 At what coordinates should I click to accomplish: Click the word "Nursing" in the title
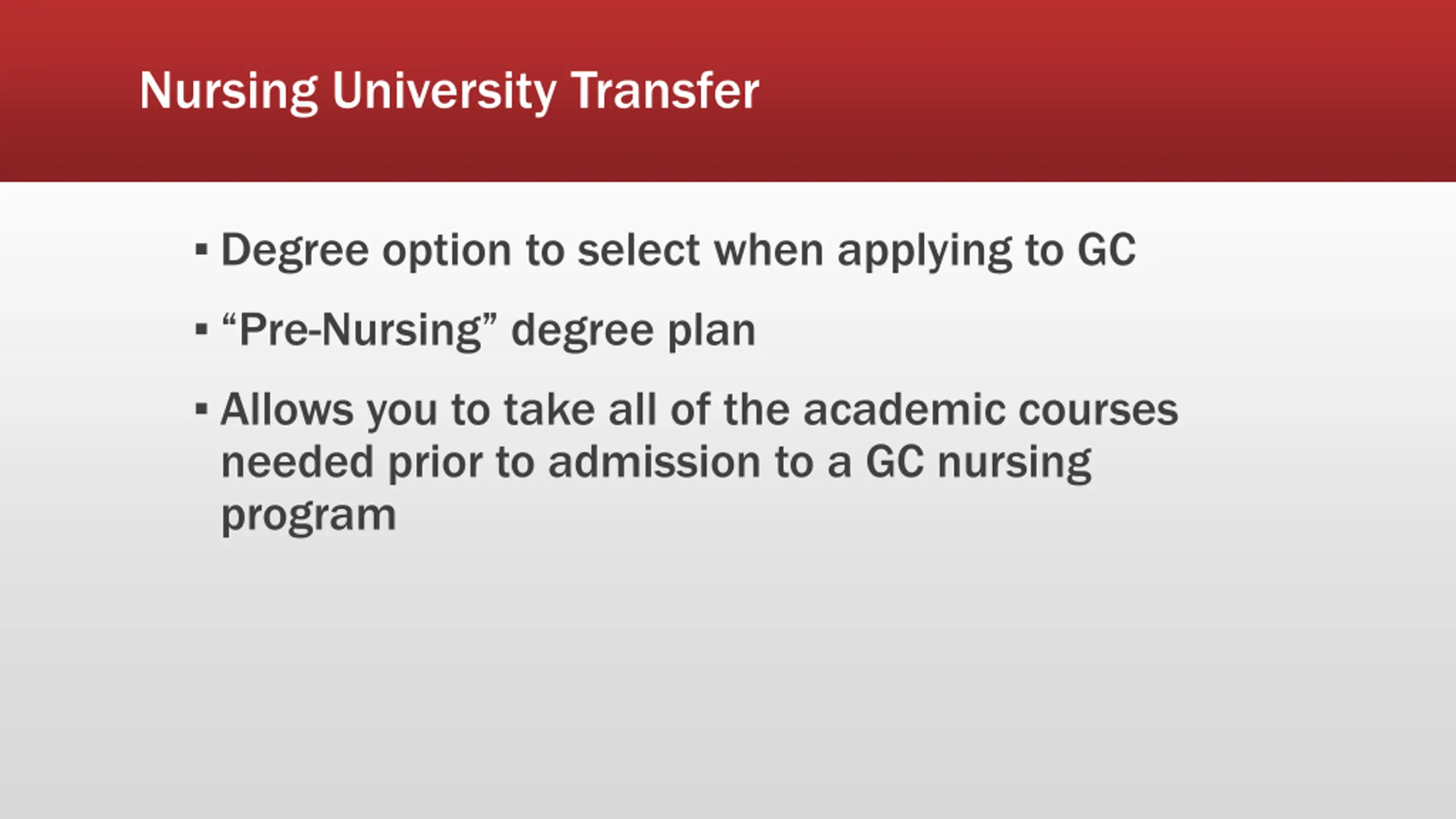pos(229,92)
